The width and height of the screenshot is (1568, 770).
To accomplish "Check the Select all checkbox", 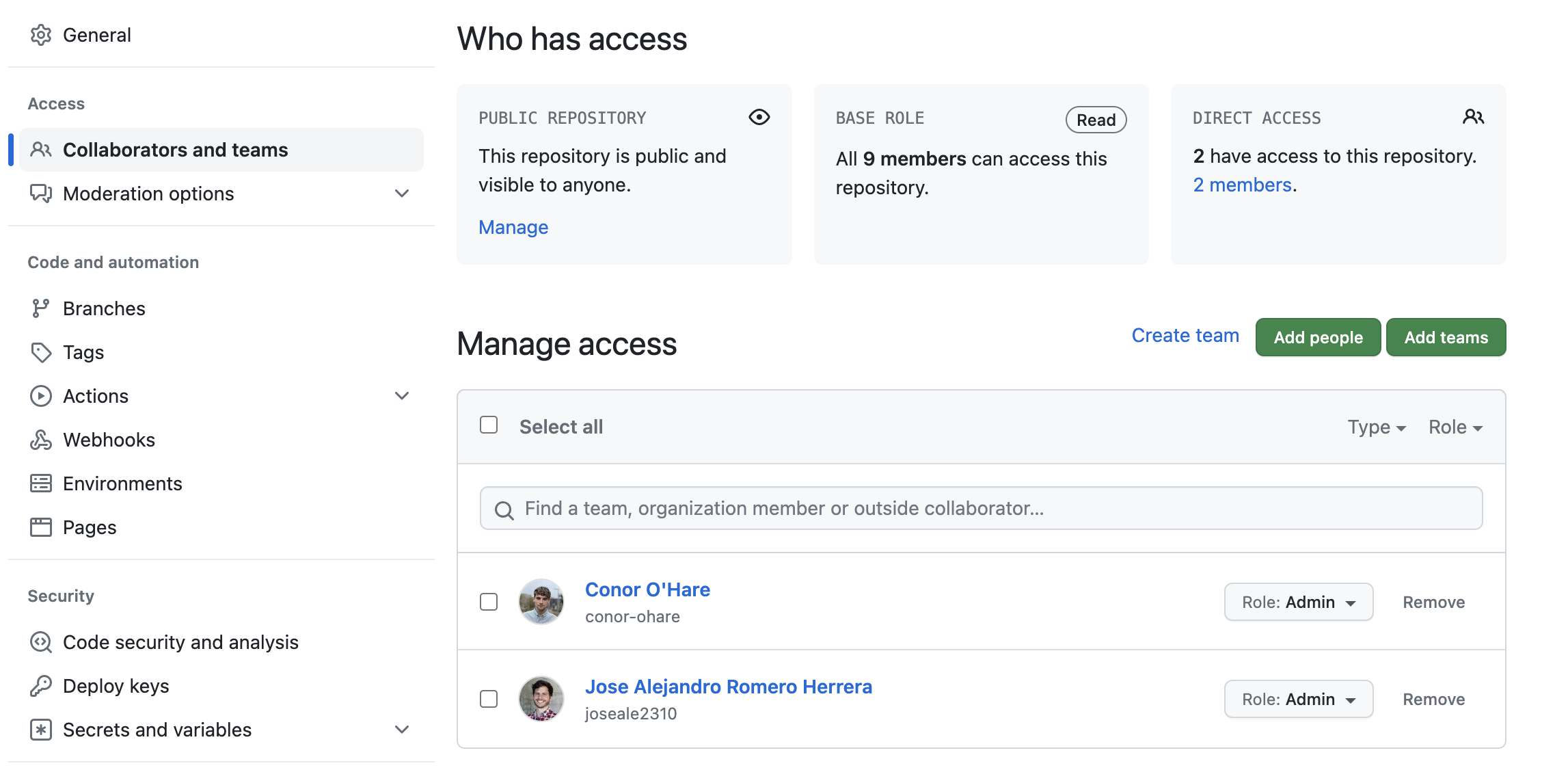I will click(489, 425).
